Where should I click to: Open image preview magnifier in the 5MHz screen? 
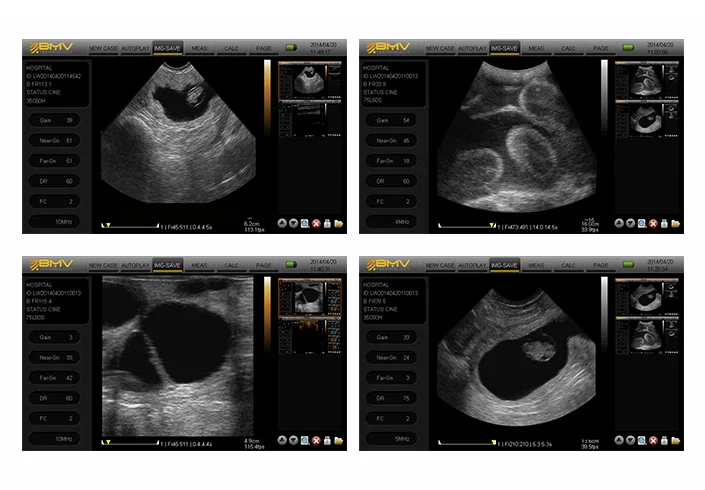642,441
